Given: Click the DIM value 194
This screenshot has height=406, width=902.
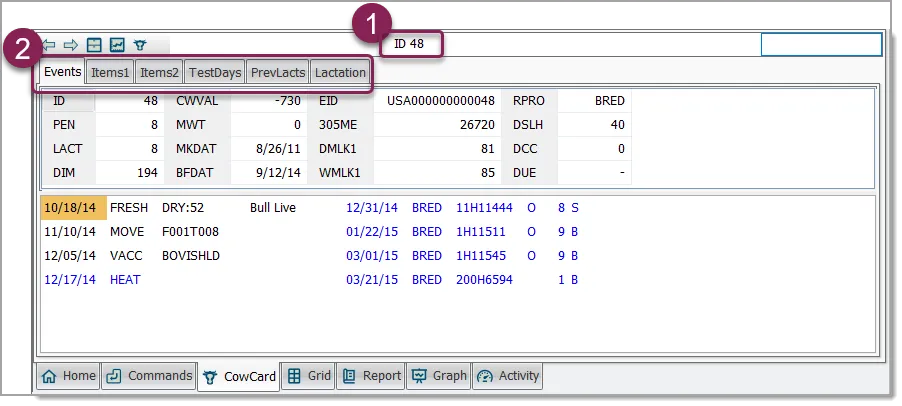Looking at the screenshot, I should click(x=147, y=173).
